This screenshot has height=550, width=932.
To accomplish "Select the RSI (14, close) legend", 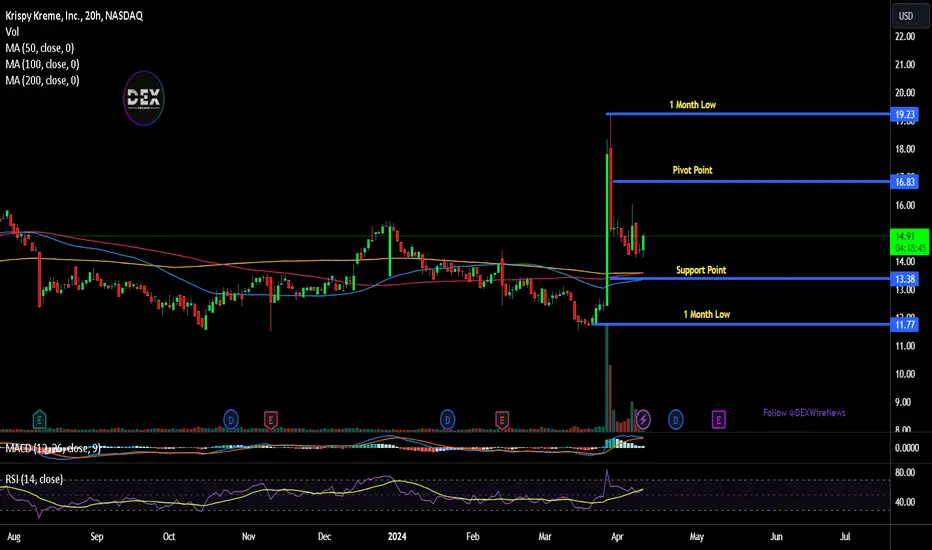I will tap(34, 479).
